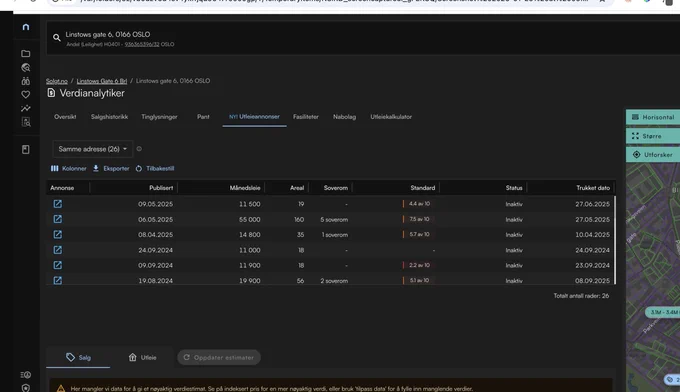Click the 3.1M - 3.4M map price label
The height and width of the screenshot is (392, 680).
pos(664,312)
